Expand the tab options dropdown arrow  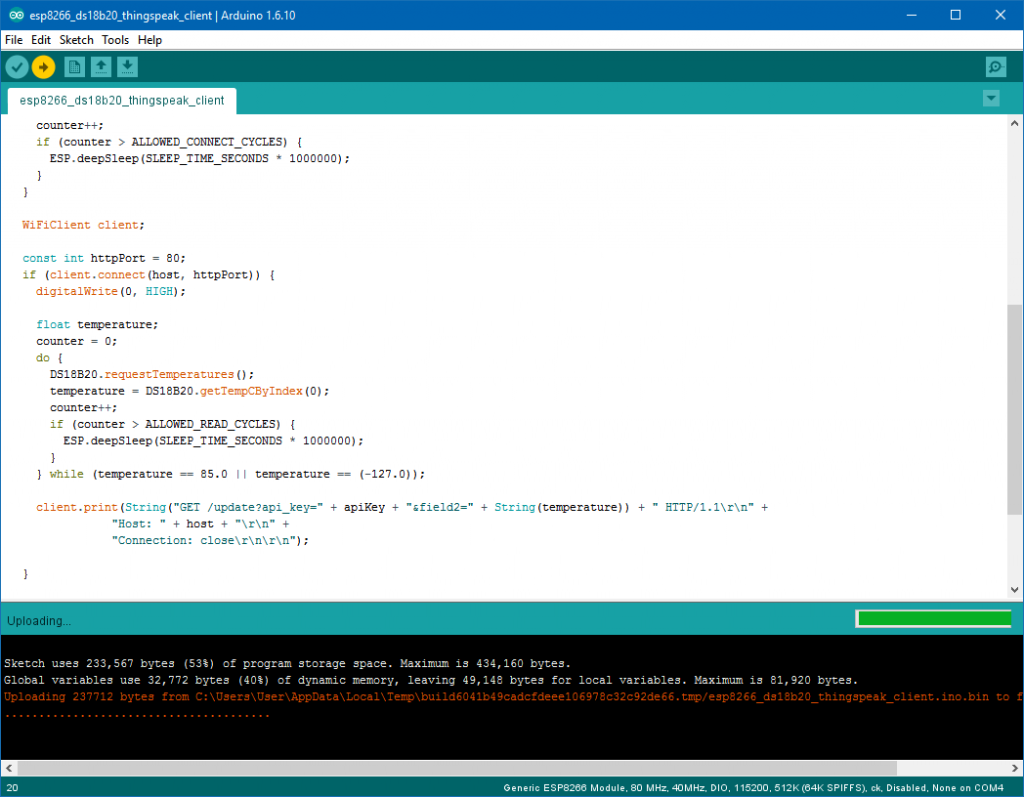tap(991, 98)
